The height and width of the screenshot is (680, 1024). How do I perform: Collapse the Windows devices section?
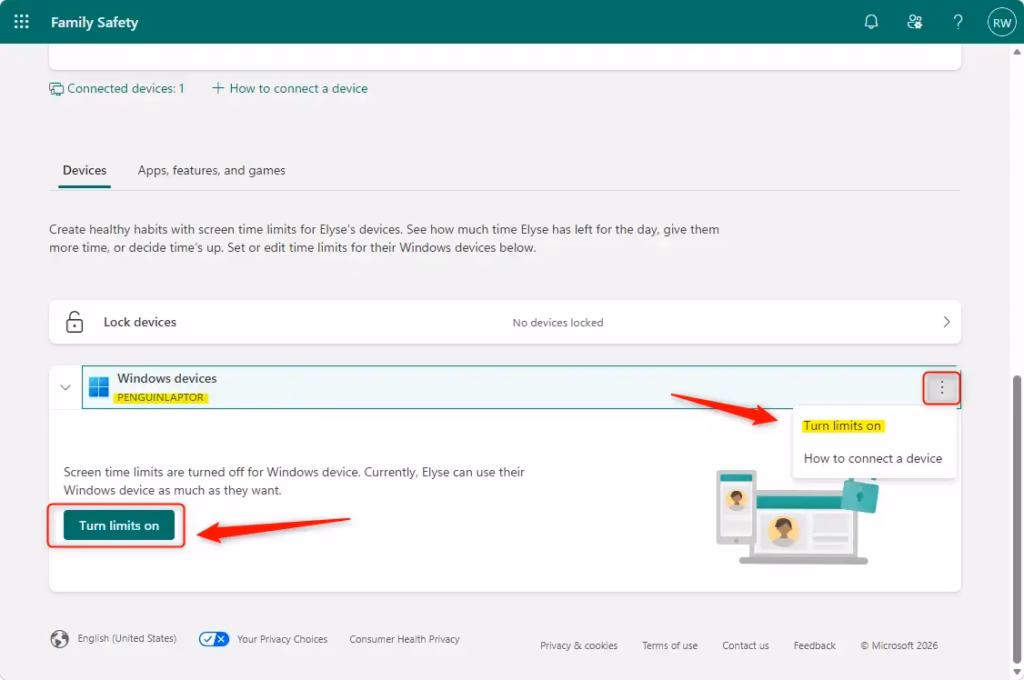pyautogui.click(x=65, y=387)
